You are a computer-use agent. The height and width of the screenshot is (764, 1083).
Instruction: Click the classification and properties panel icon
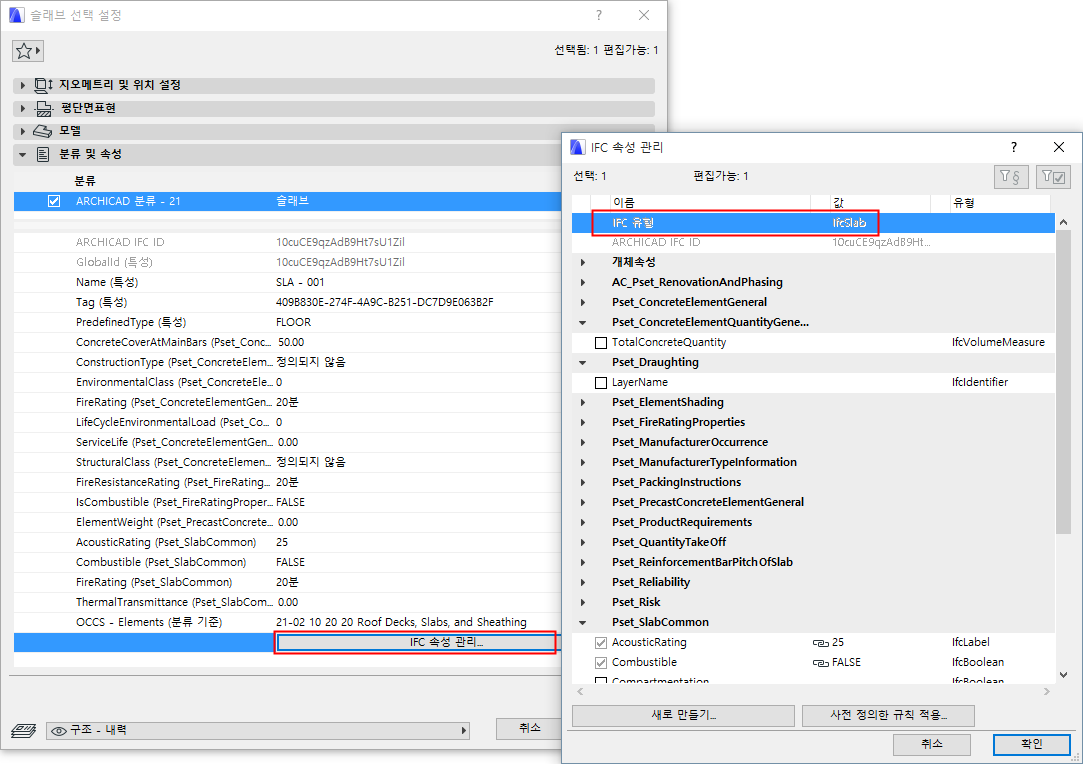click(43, 154)
